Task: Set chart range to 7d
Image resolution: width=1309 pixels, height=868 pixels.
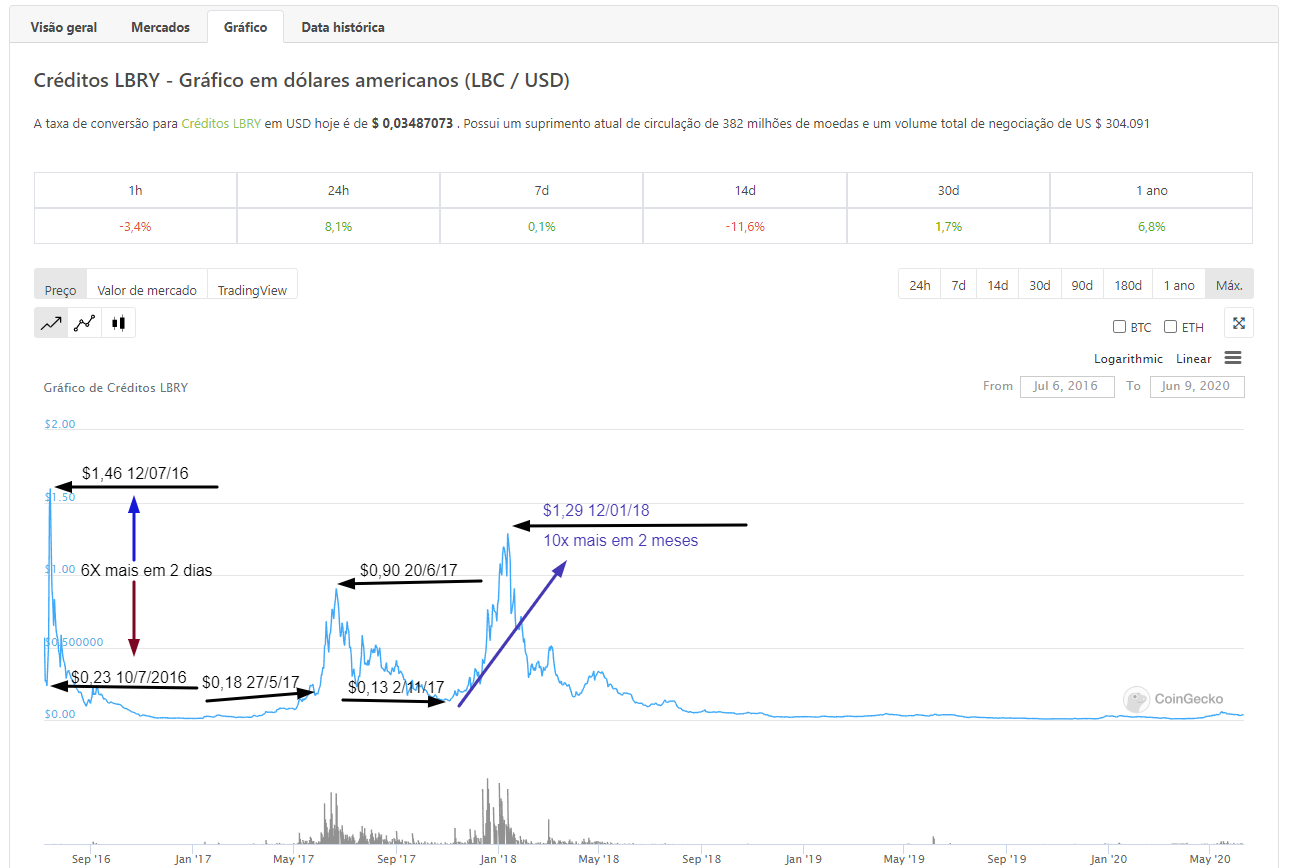Action: pos(958,285)
